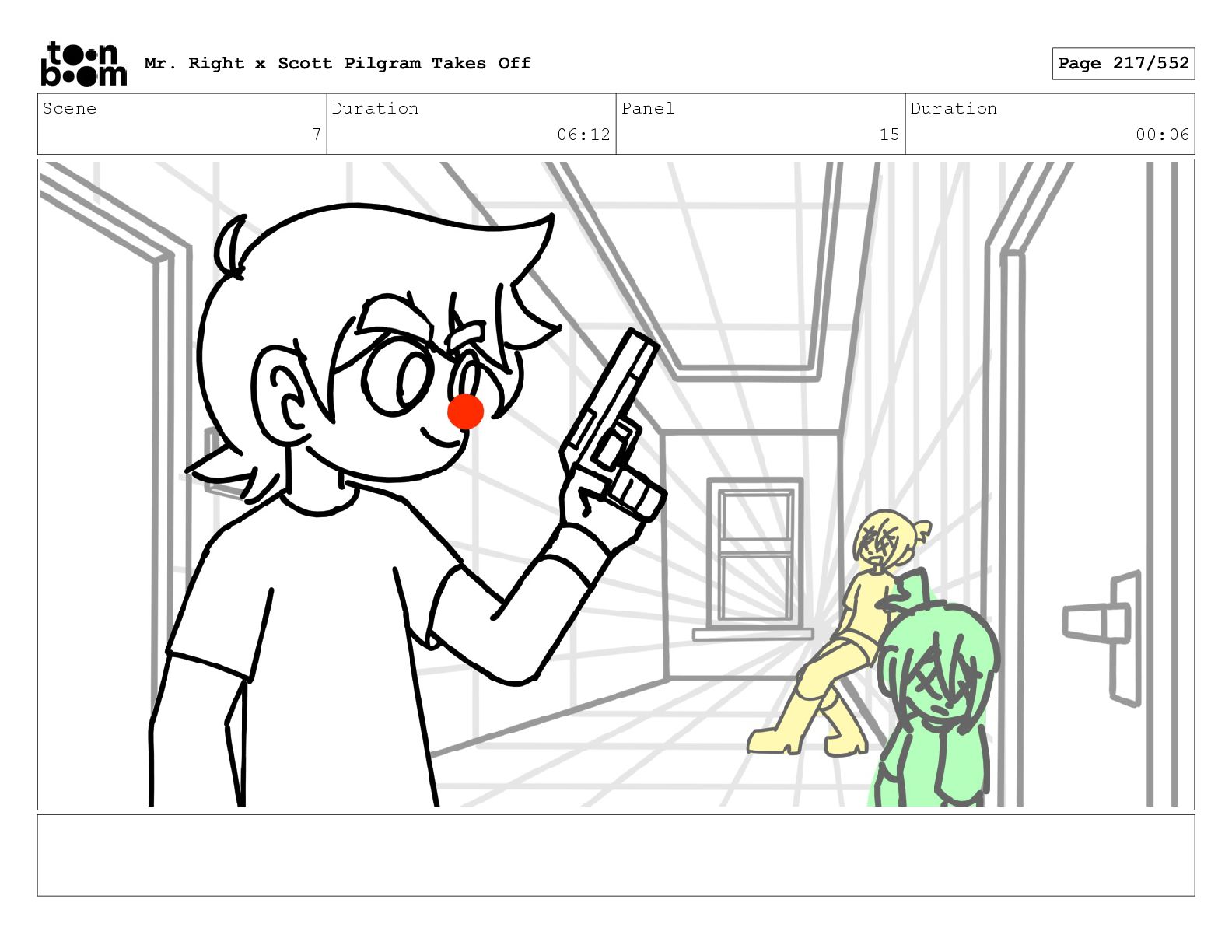Click the title 'Mr. Right x Scott Pilgram Takes Off'

pos(338,63)
